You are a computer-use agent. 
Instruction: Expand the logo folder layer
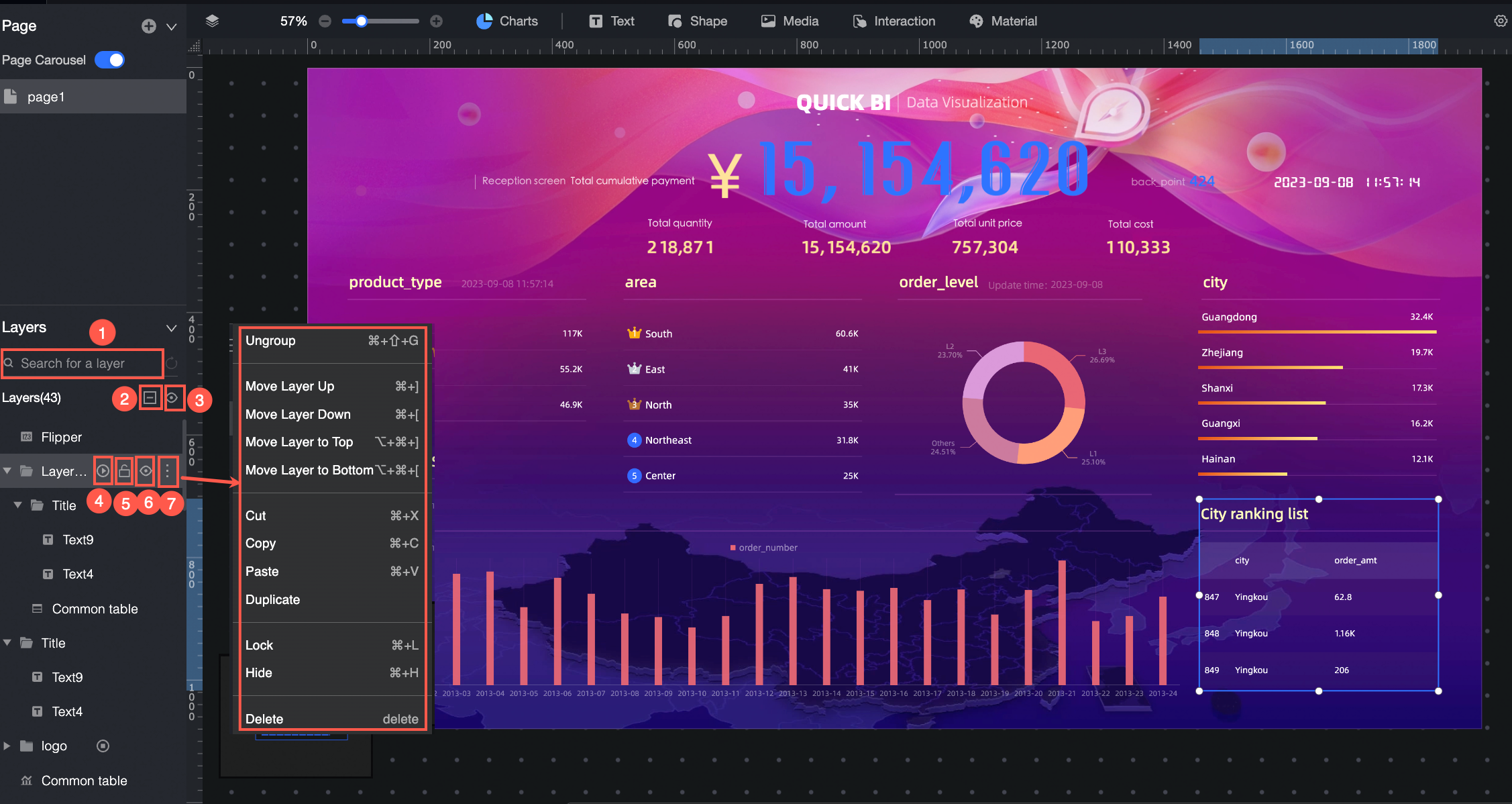point(7,746)
